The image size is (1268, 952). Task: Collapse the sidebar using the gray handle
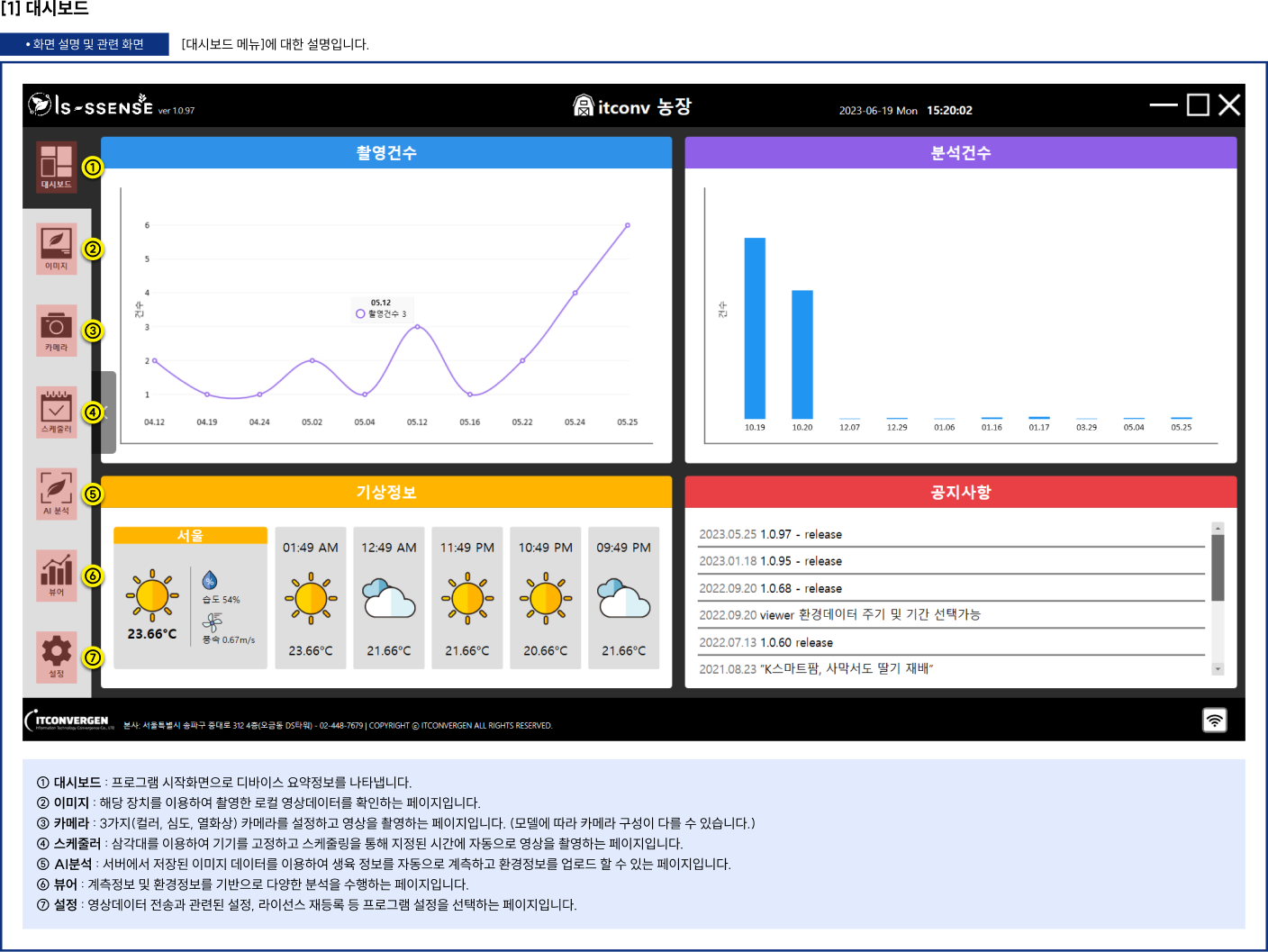104,412
